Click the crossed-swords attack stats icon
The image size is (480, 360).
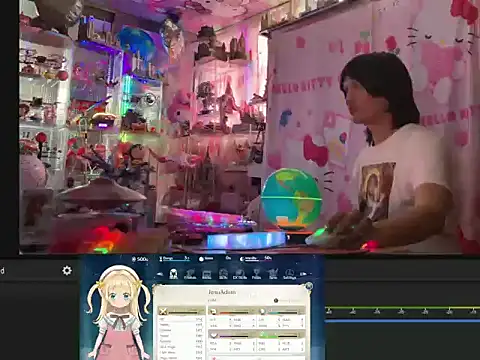163,311
